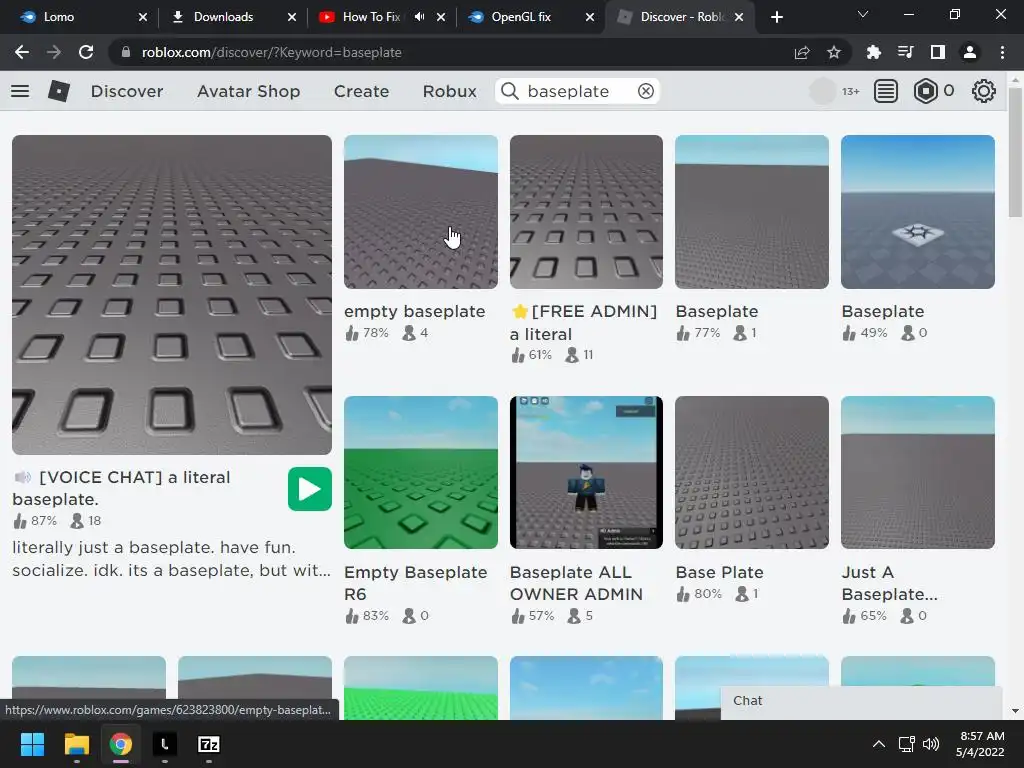Clear the baseplate search text
The image size is (1024, 768).
[x=645, y=91]
